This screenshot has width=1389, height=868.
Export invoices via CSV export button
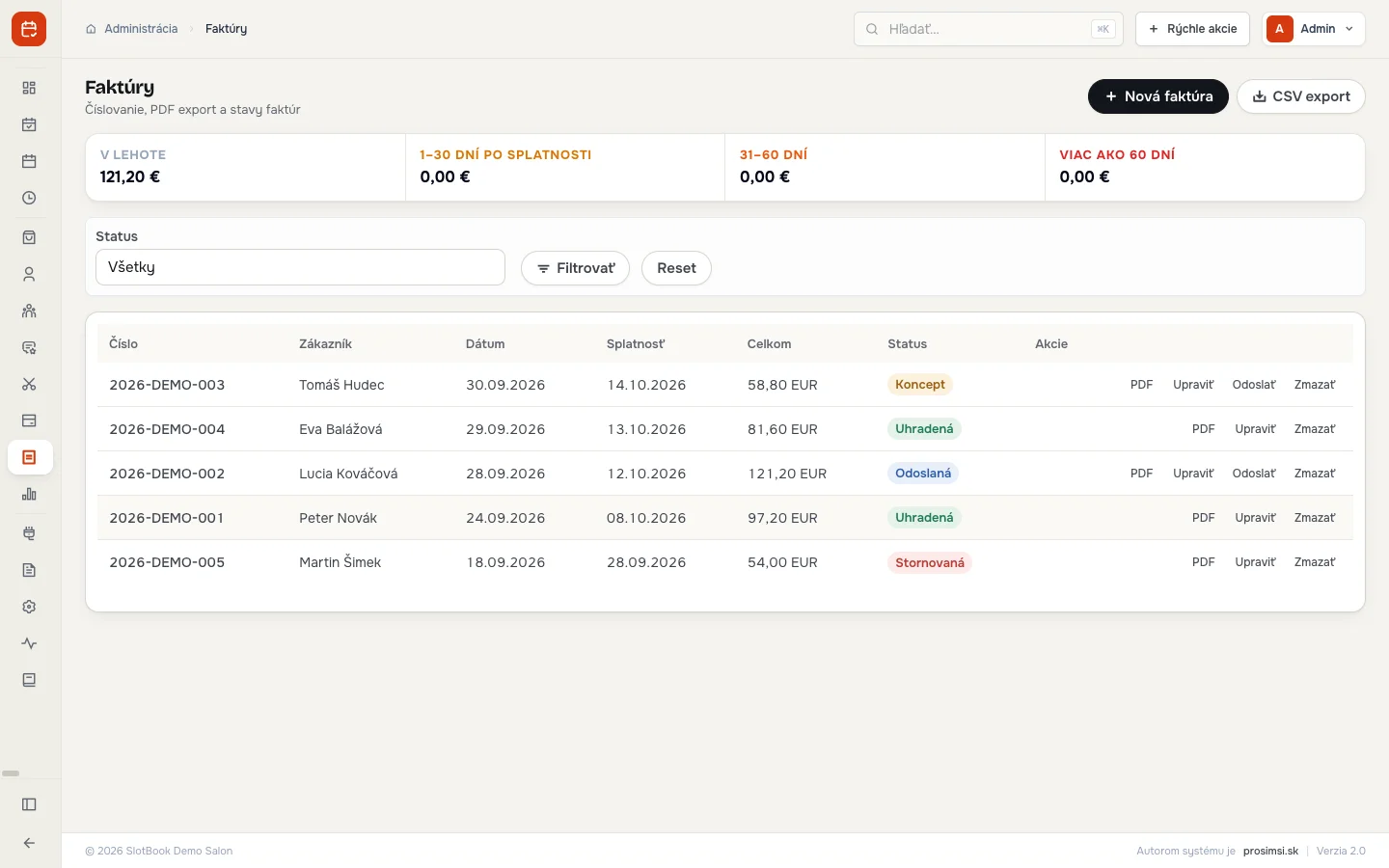point(1301,96)
